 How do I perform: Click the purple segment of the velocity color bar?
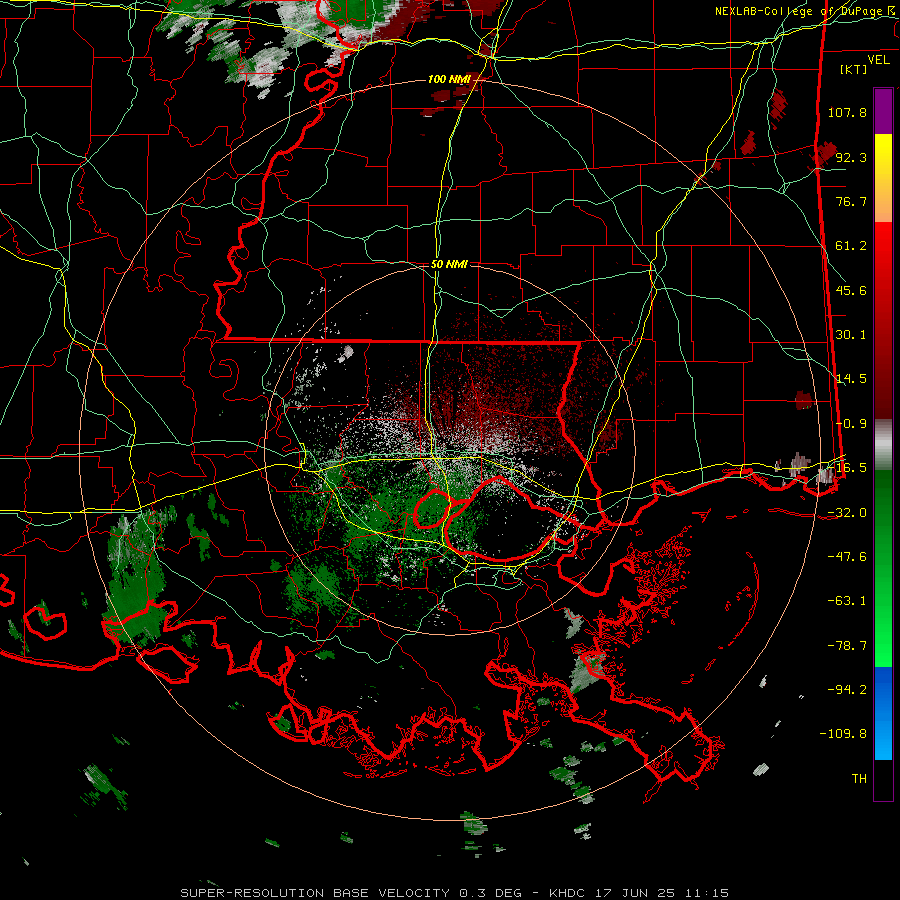point(883,111)
